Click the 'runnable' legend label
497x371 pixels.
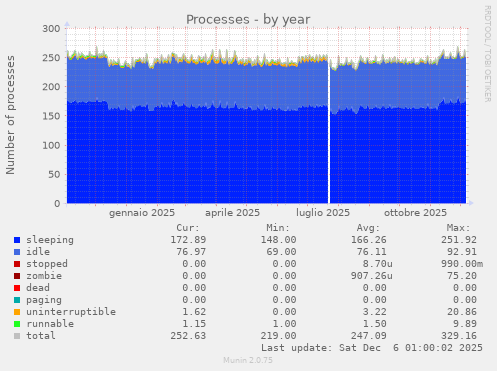point(50,324)
